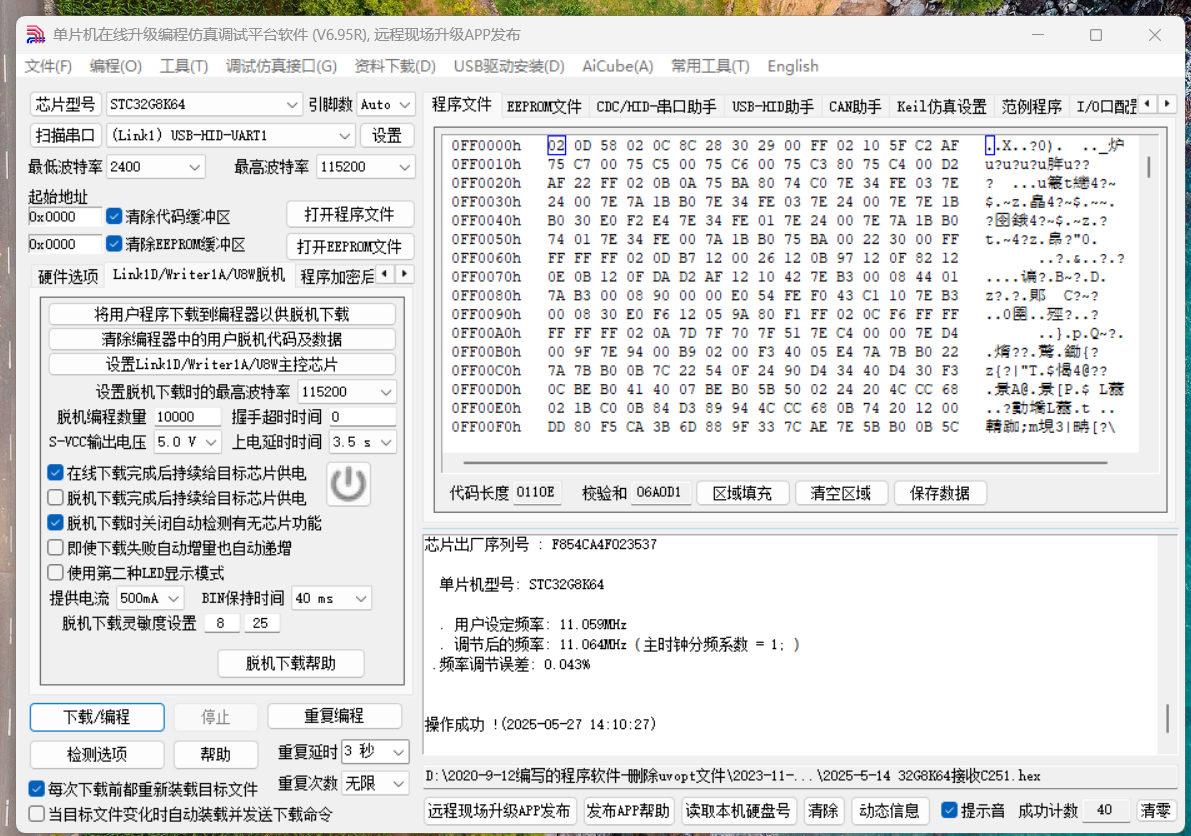The width and height of the screenshot is (1191, 836).
Task: Open 工具(T) menu
Action: [184, 66]
